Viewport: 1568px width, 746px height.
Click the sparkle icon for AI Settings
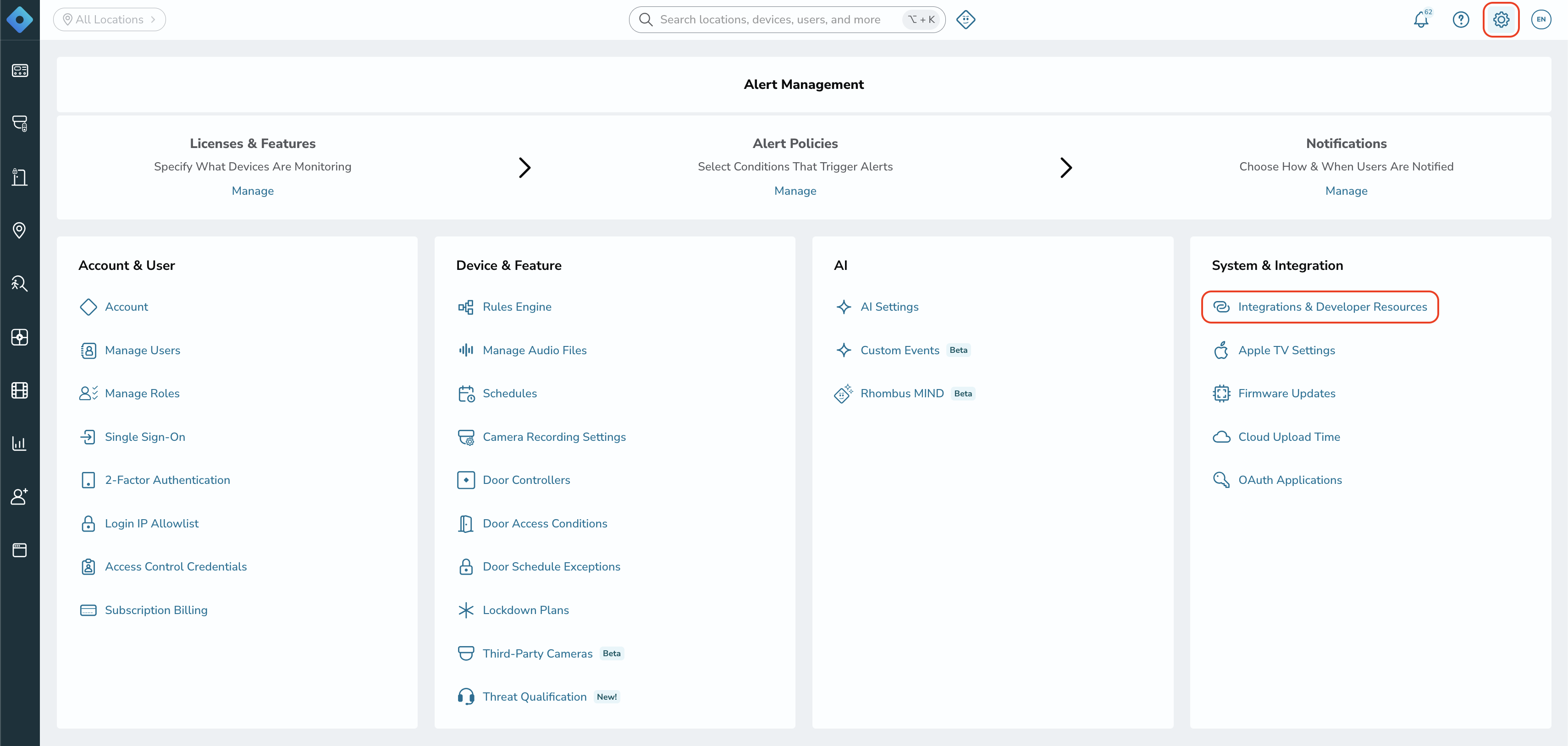844,307
